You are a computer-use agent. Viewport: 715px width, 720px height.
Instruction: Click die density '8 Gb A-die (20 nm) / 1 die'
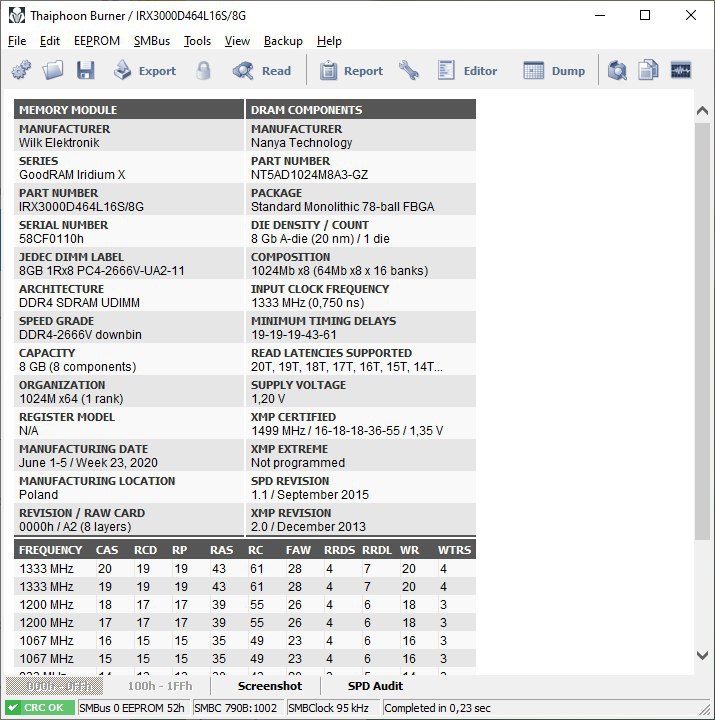(320, 239)
